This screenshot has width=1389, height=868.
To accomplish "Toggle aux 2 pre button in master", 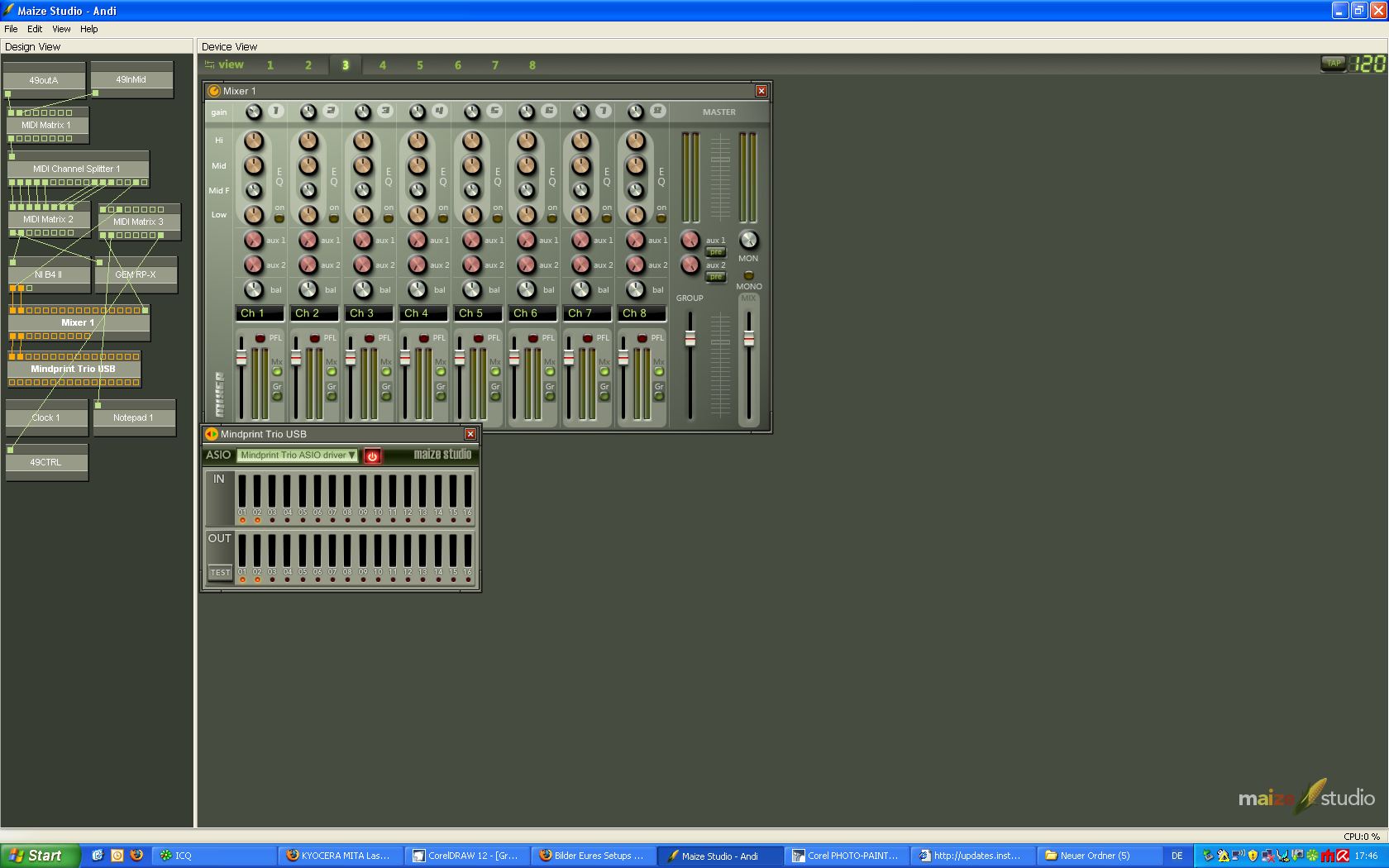I will click(x=715, y=277).
